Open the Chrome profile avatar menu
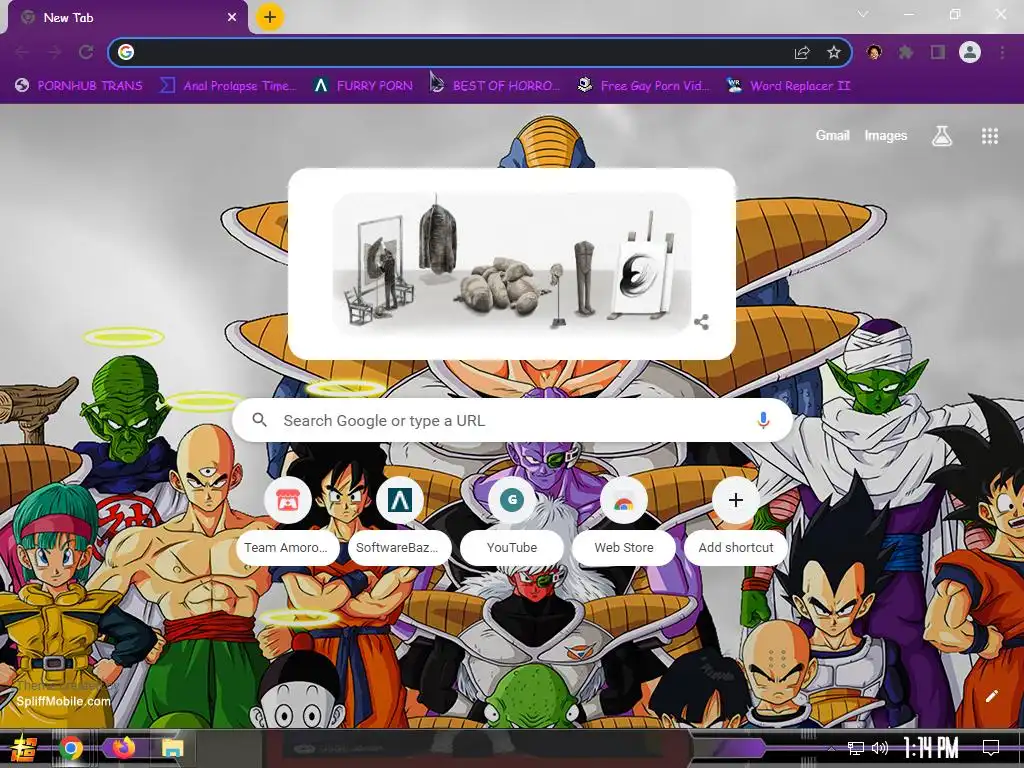1024x768 pixels. [x=970, y=52]
